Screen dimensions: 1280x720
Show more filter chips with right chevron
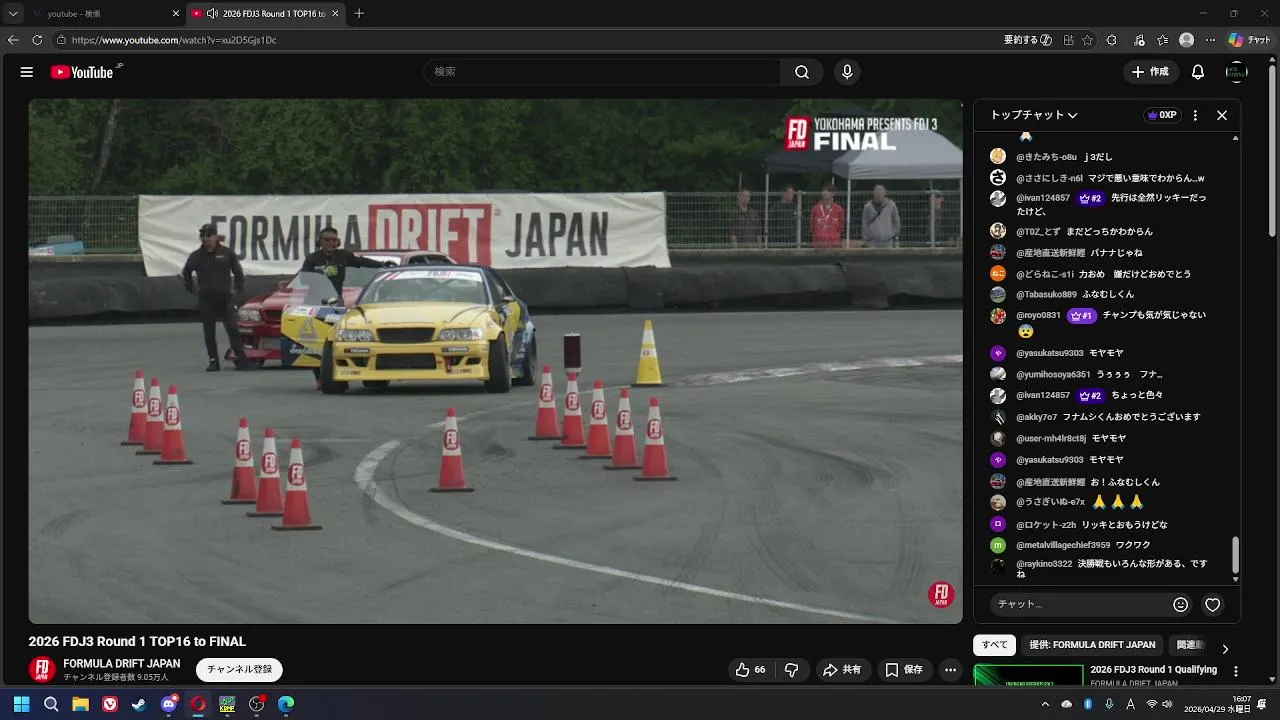(1225, 649)
